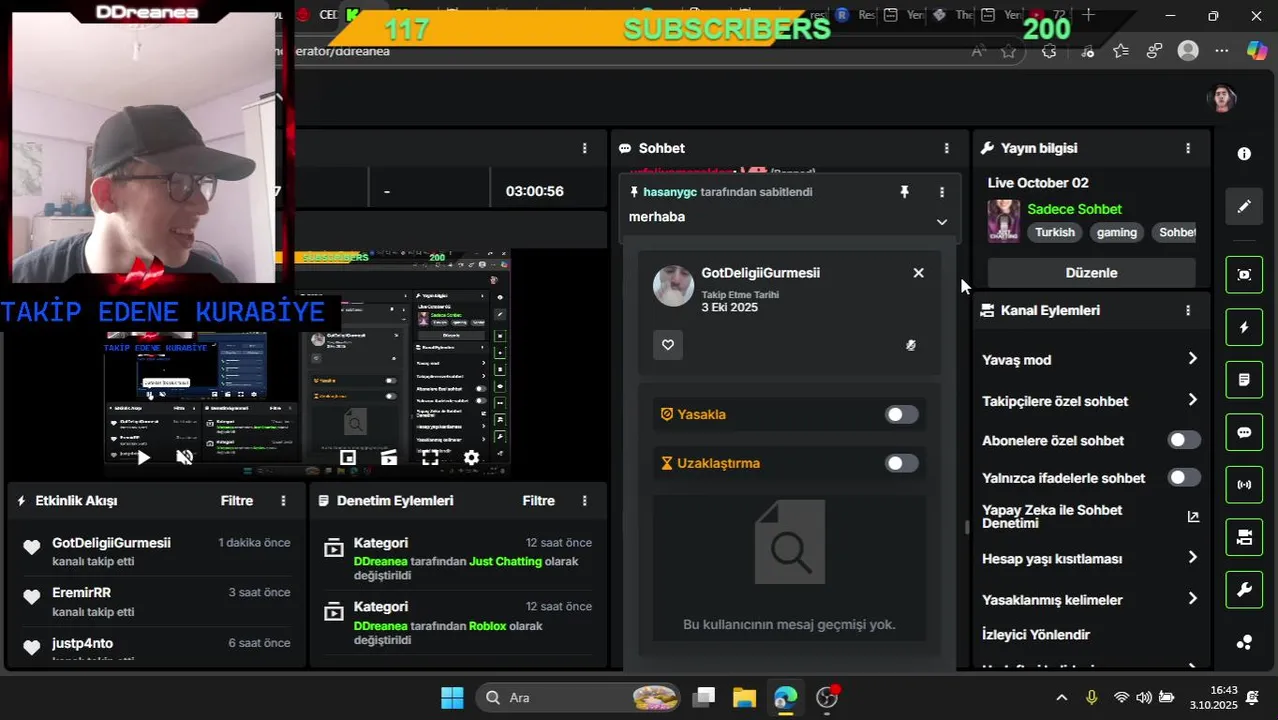Open a new browser tab with plus icon
Screen dimensions: 1278x720
coord(1089,15)
